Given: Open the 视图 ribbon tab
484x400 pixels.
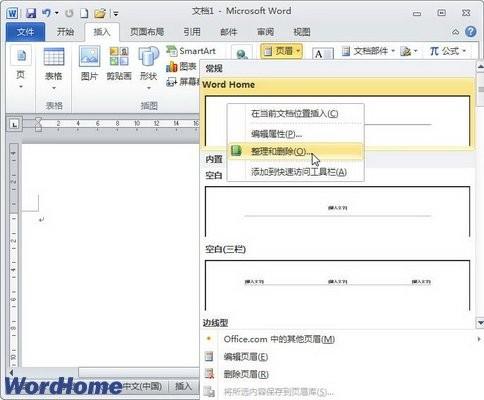Looking at the screenshot, I should (302, 32).
